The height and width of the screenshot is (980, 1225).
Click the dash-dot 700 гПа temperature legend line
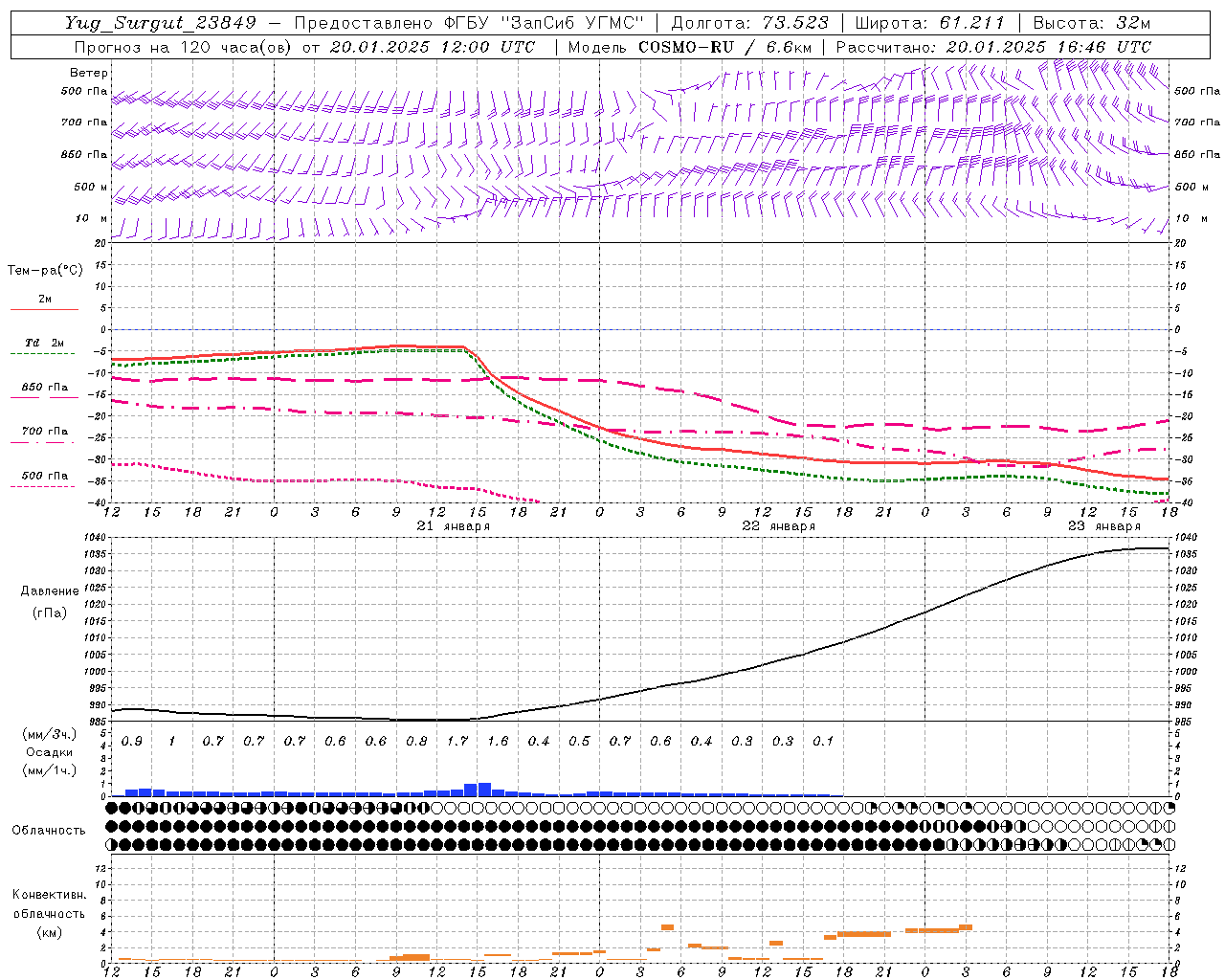pos(42,442)
